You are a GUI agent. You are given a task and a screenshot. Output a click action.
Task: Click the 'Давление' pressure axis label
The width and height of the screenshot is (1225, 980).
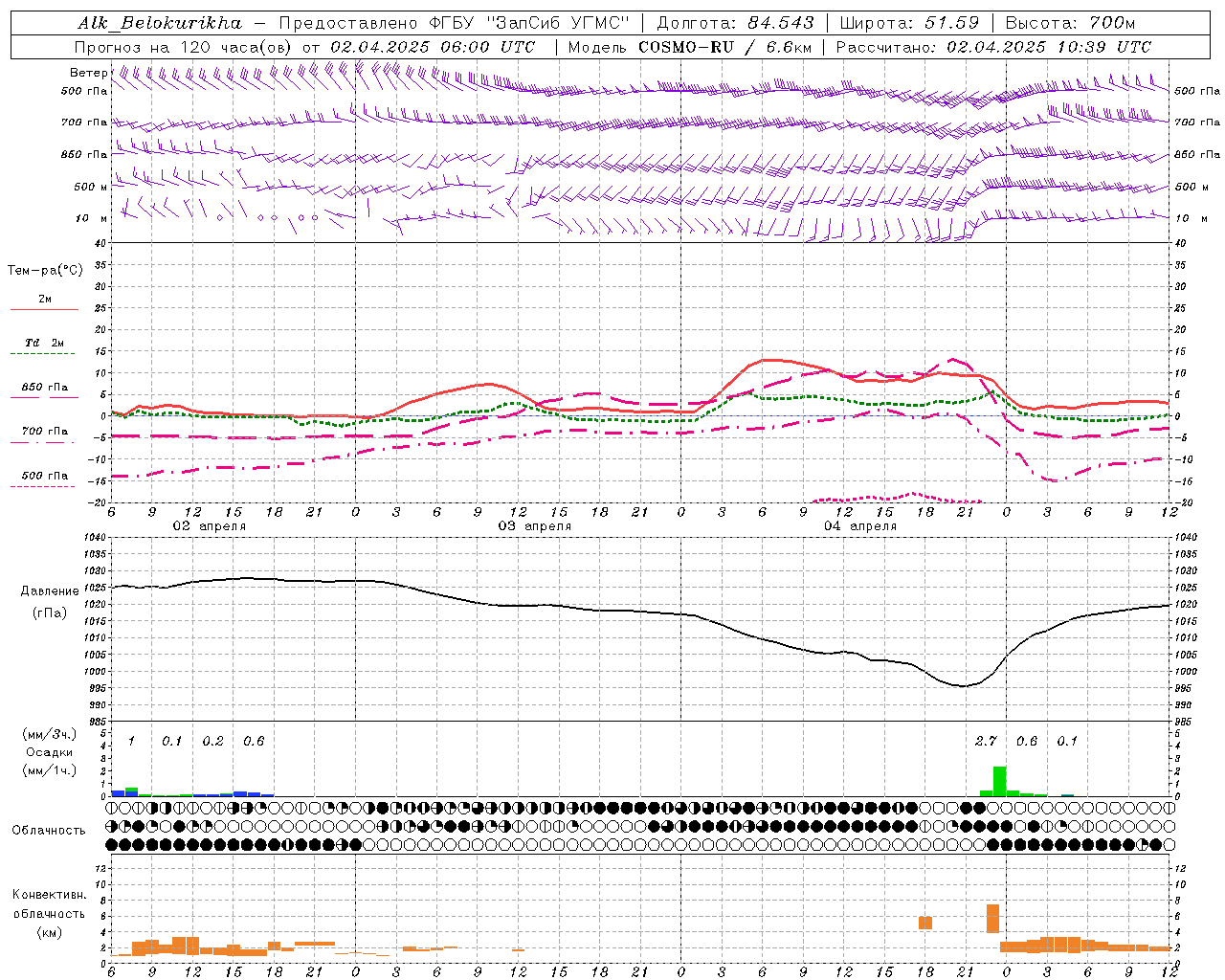coord(50,591)
